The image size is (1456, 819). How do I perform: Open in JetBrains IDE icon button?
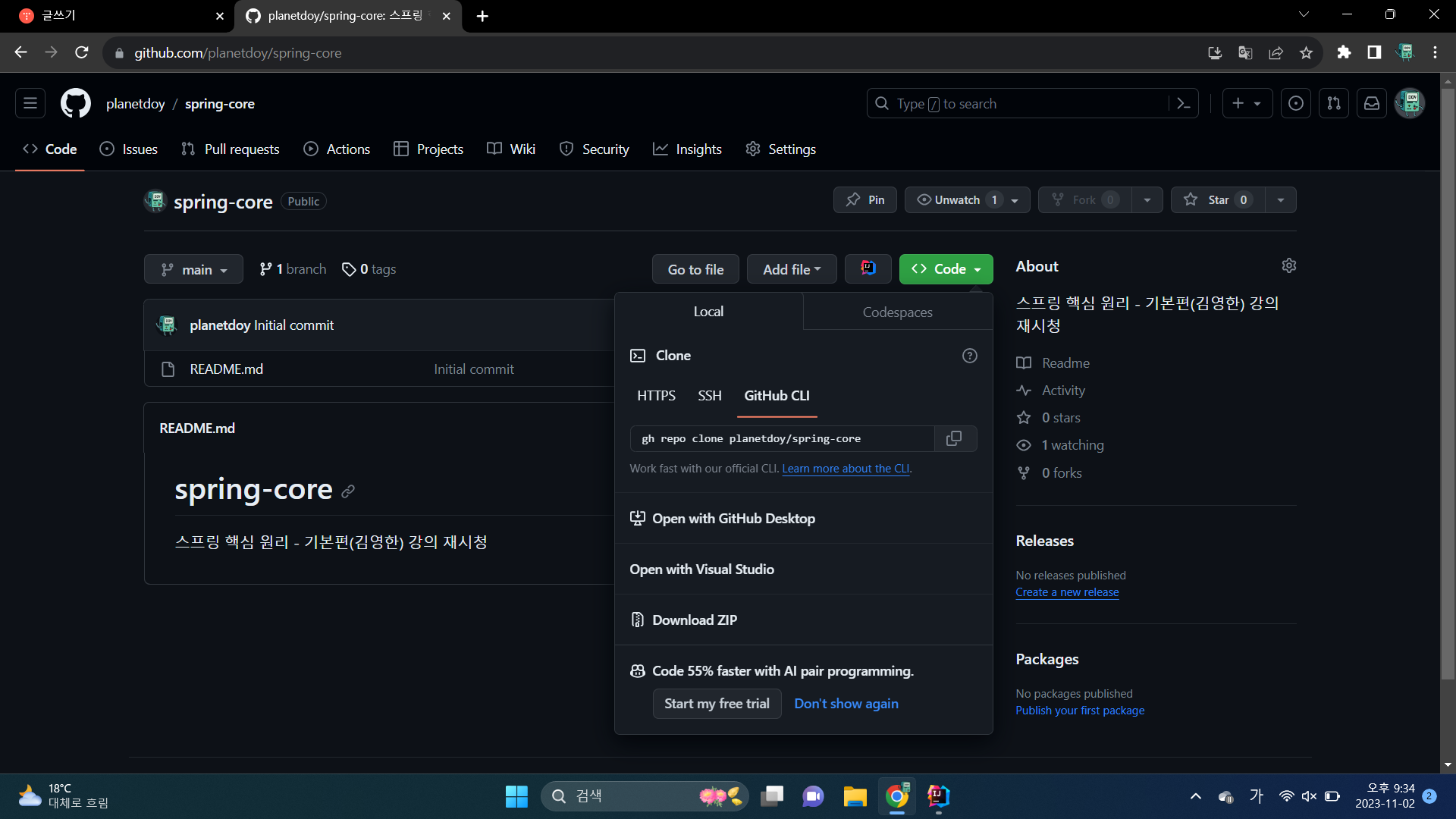point(868,268)
